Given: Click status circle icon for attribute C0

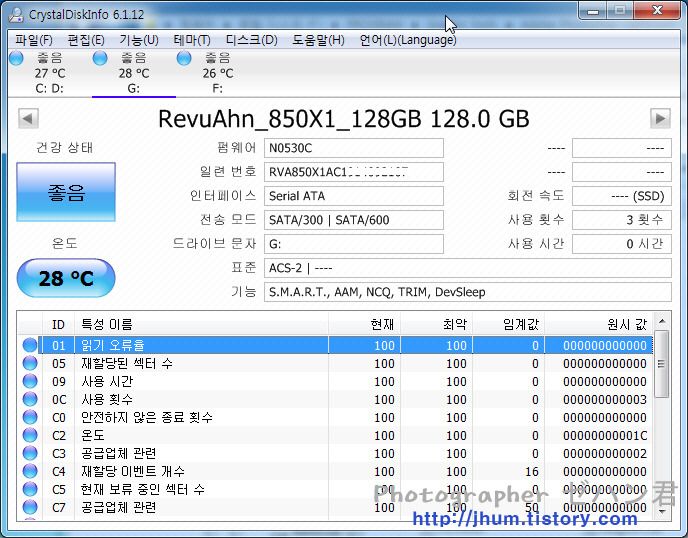Looking at the screenshot, I should coord(30,417).
